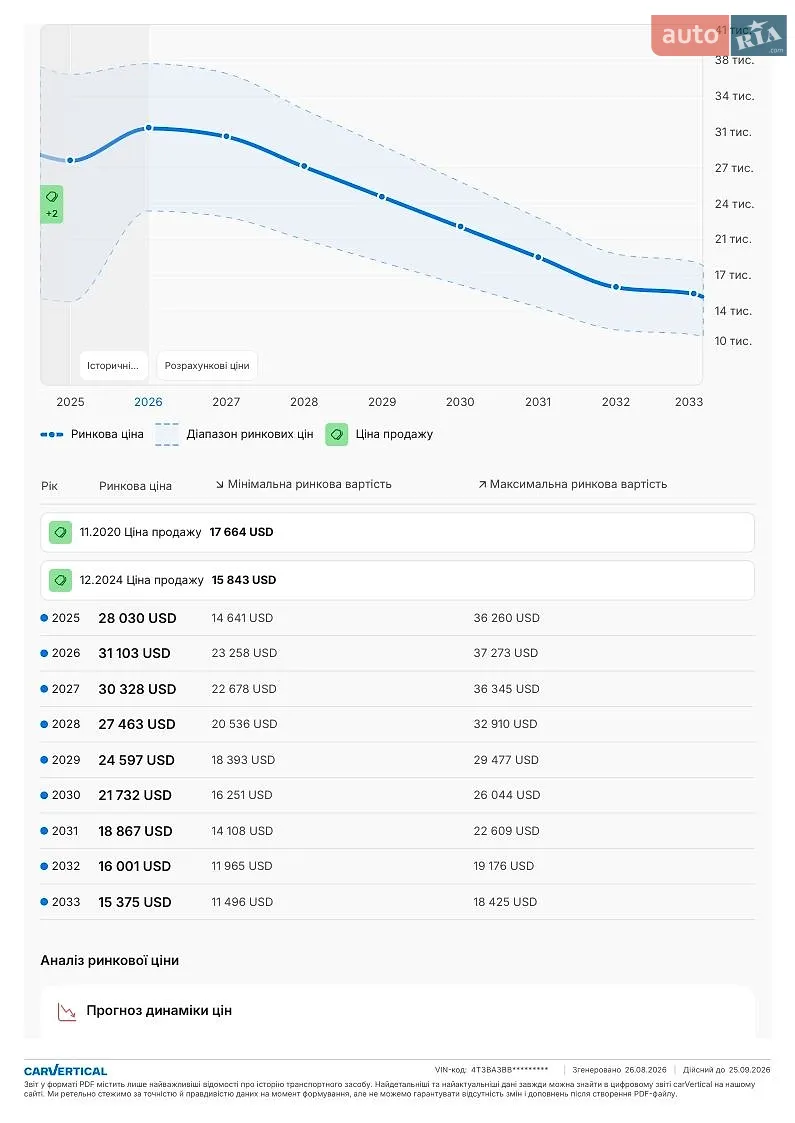Click the highlighted 2026 year axis label
This screenshot has height=1123, width=795.
click(148, 402)
